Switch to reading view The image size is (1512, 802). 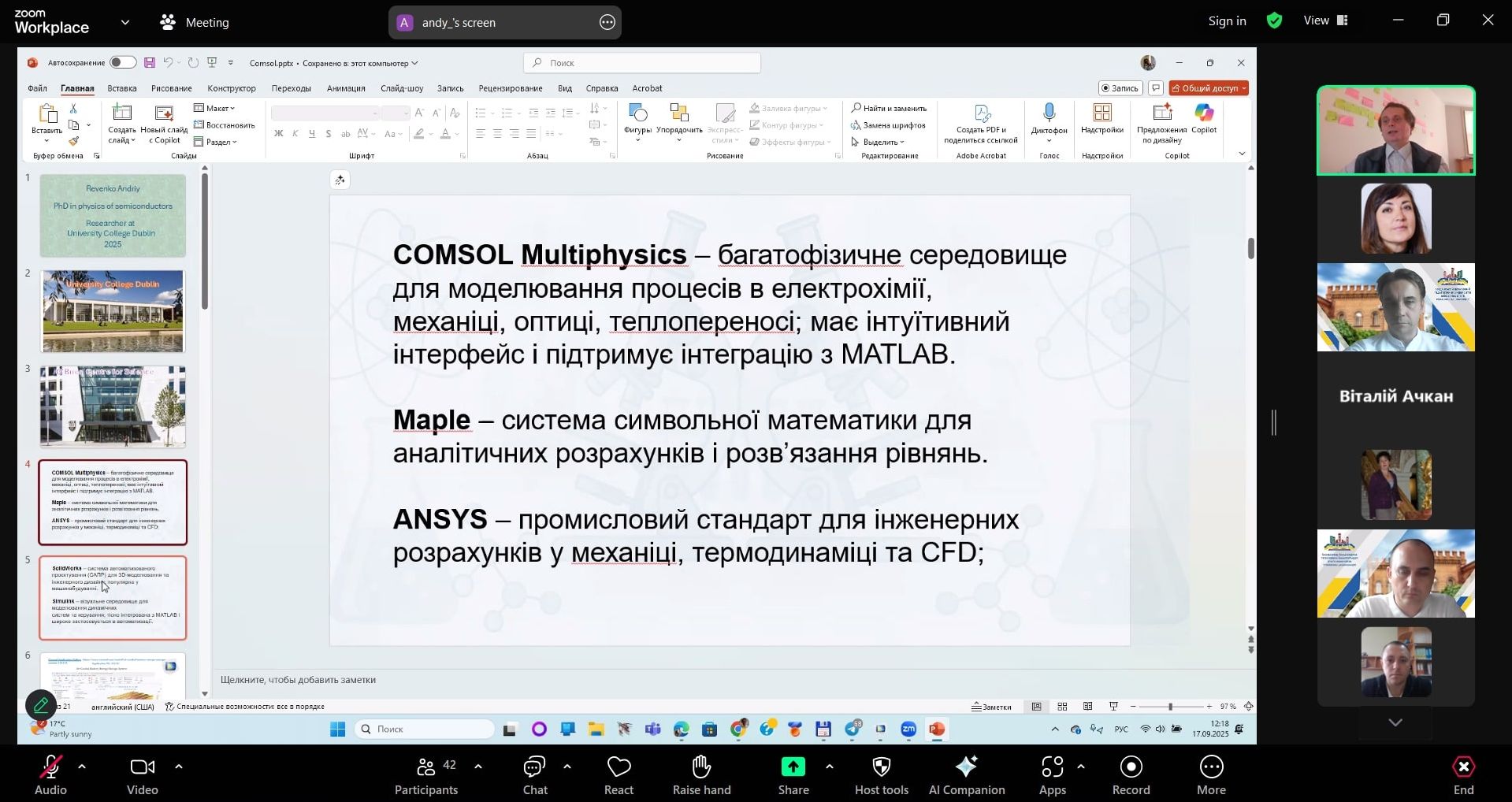tap(1087, 707)
